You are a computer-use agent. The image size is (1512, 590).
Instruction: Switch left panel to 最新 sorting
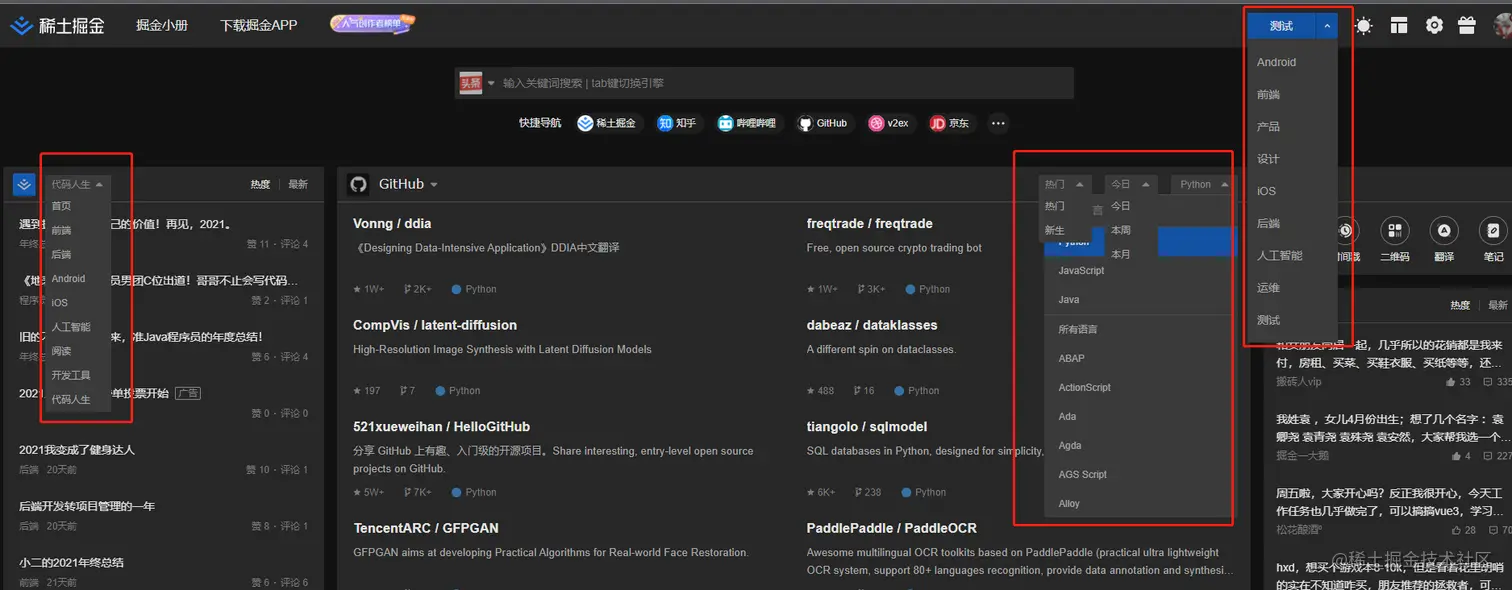pyautogui.click(x=298, y=184)
